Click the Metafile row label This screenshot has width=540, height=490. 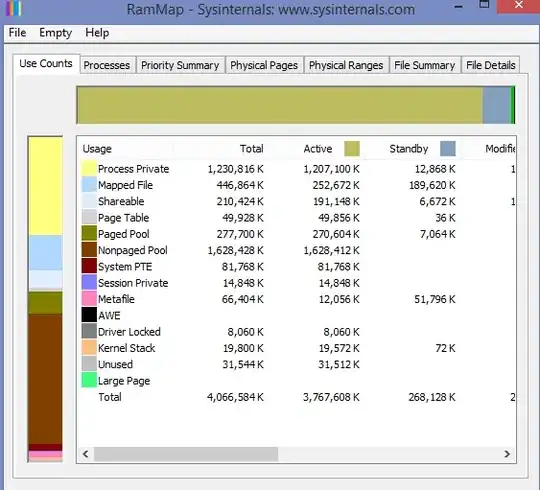(x=116, y=299)
